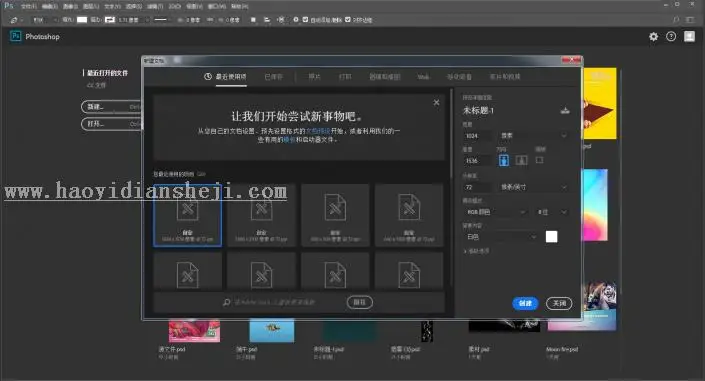Click the height field showing 1536
The image size is (705, 381).
(x=477, y=161)
